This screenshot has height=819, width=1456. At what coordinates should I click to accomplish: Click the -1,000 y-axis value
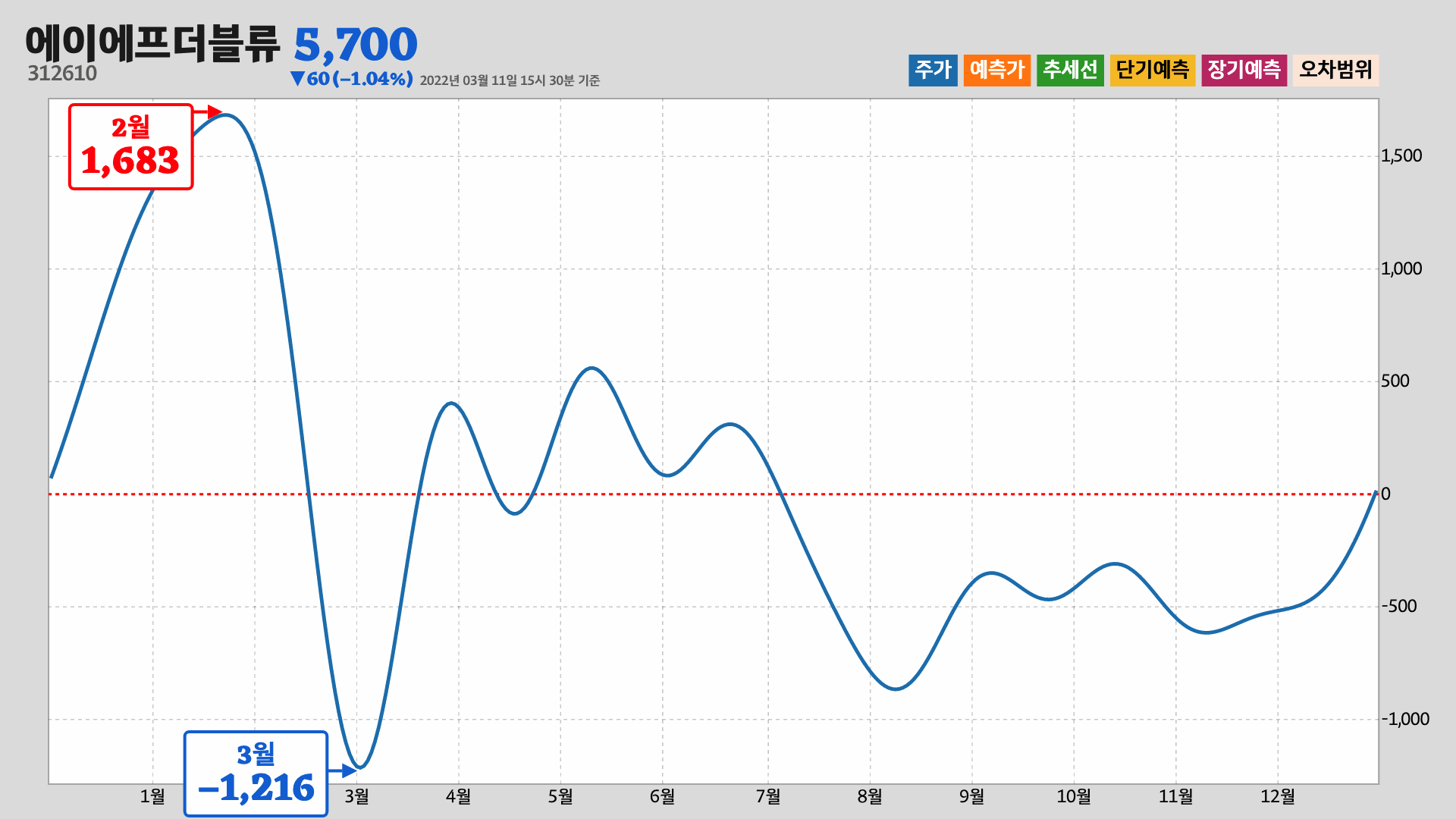[1405, 719]
